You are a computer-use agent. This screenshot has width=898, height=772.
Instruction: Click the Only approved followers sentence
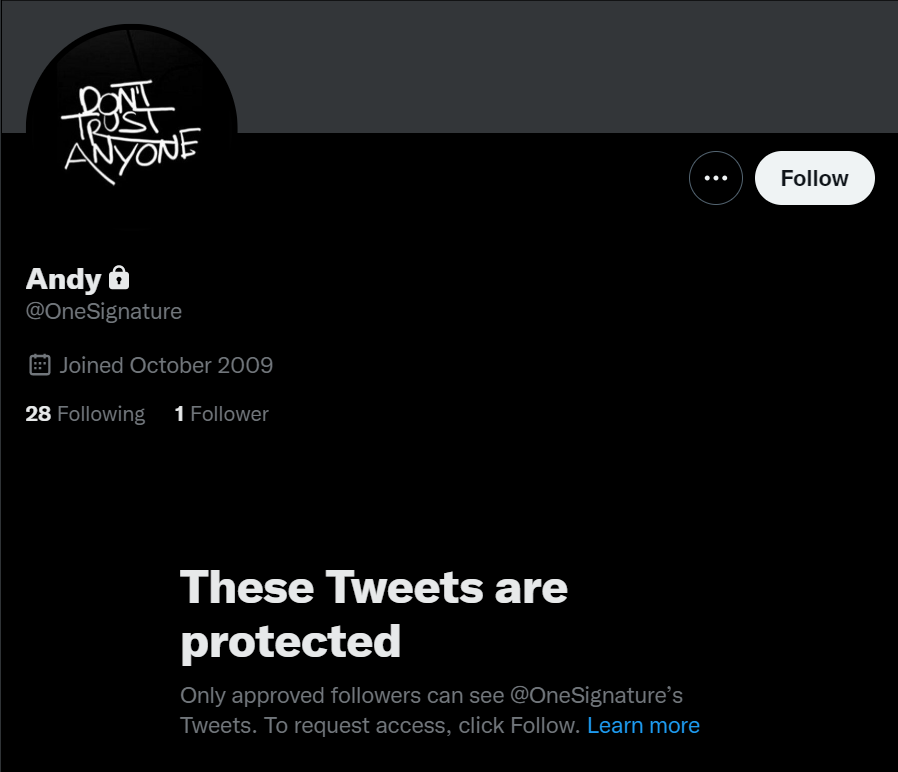tap(342, 694)
